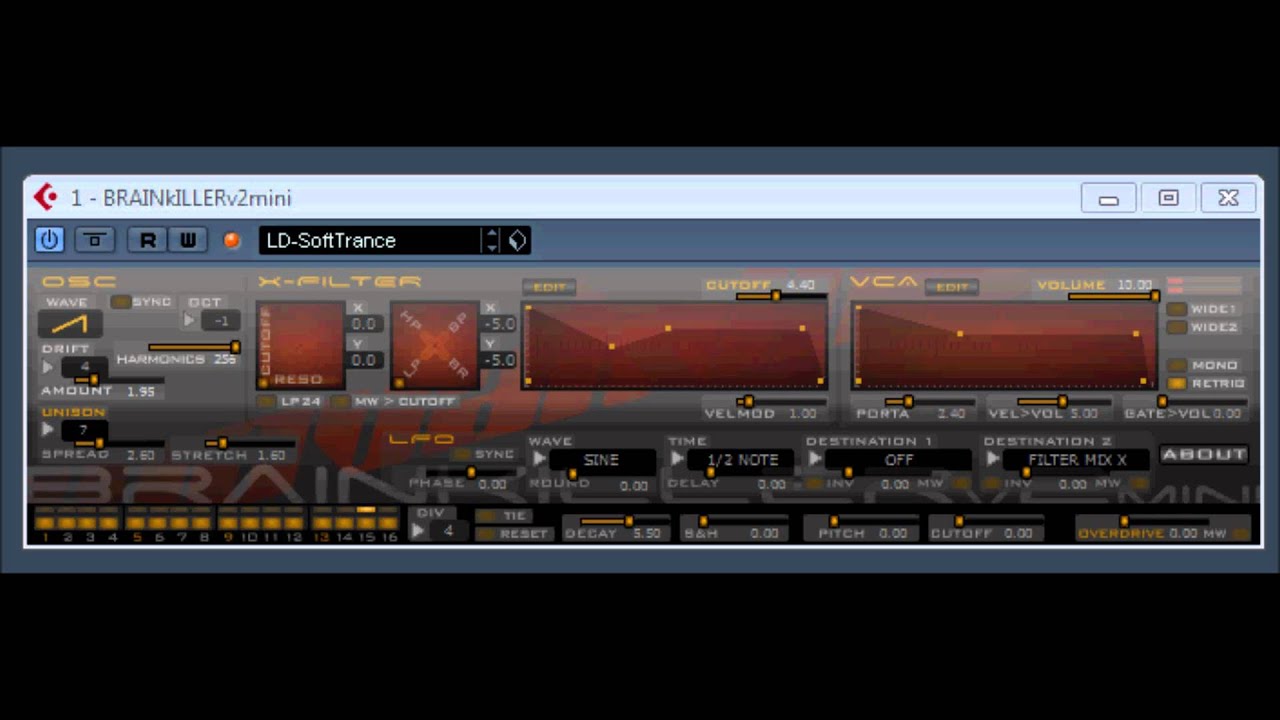Enable Read automation R button
Image resolution: width=1280 pixels, height=720 pixels.
[148, 240]
